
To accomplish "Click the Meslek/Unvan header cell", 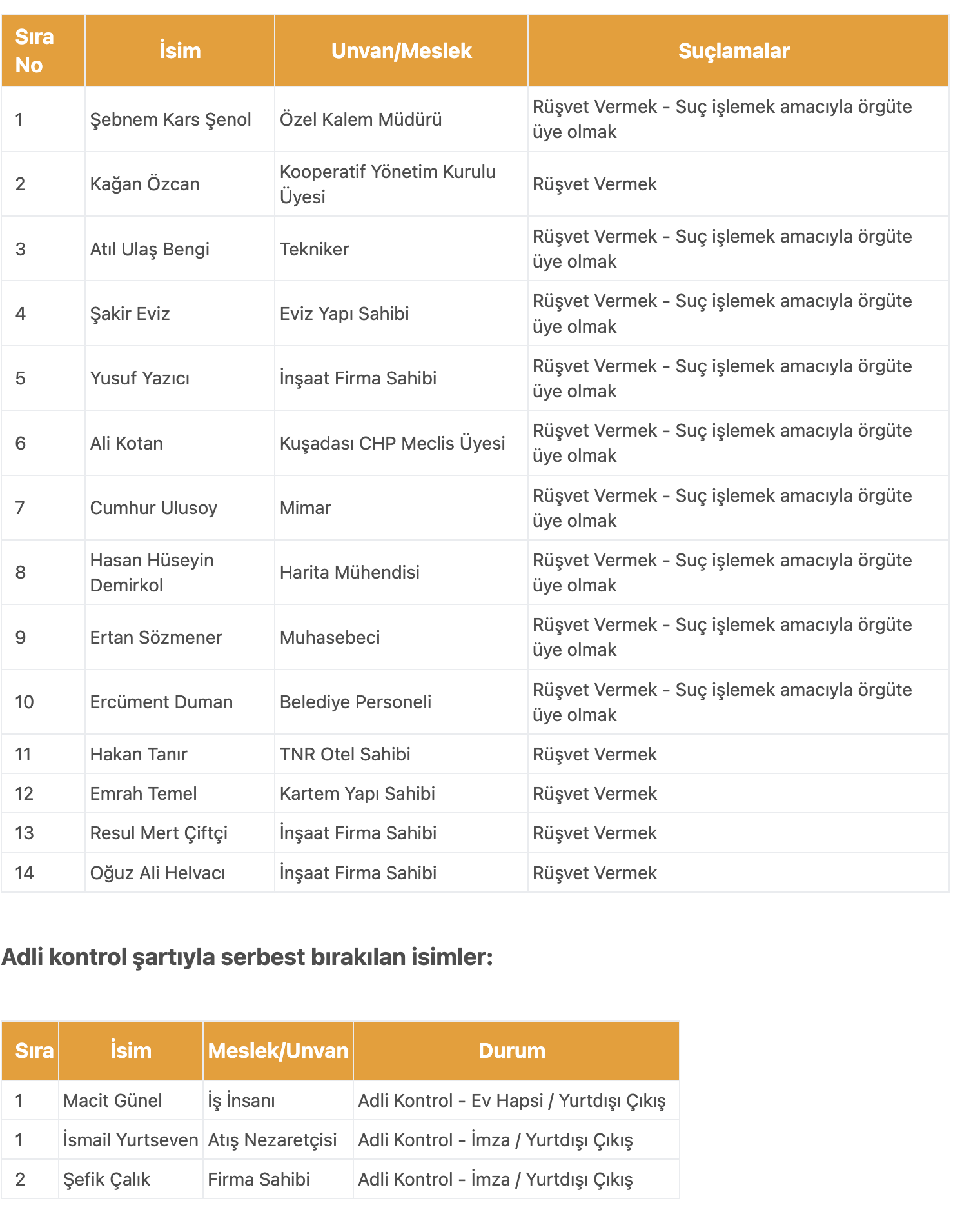I will (278, 1051).
